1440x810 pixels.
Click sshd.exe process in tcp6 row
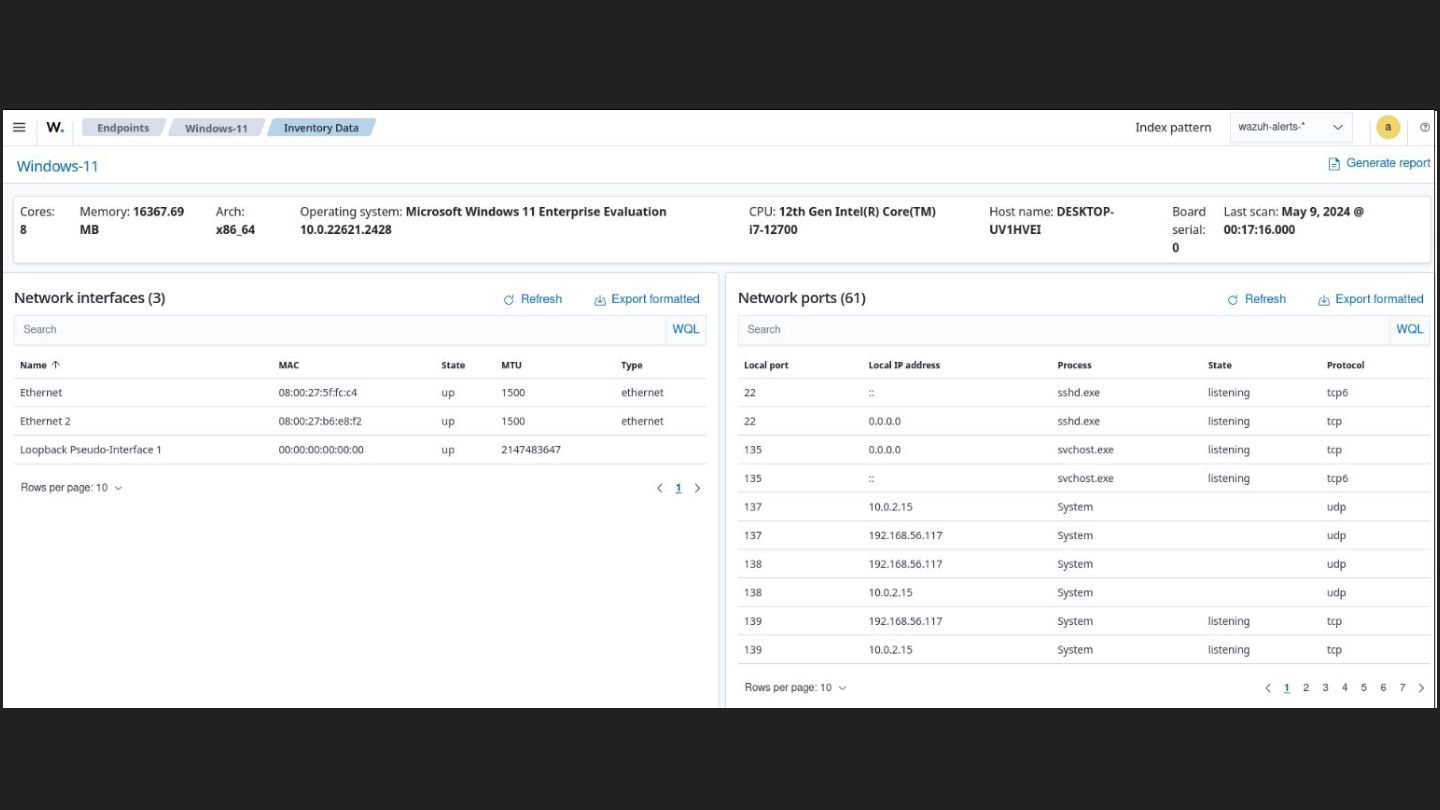[1078, 393]
